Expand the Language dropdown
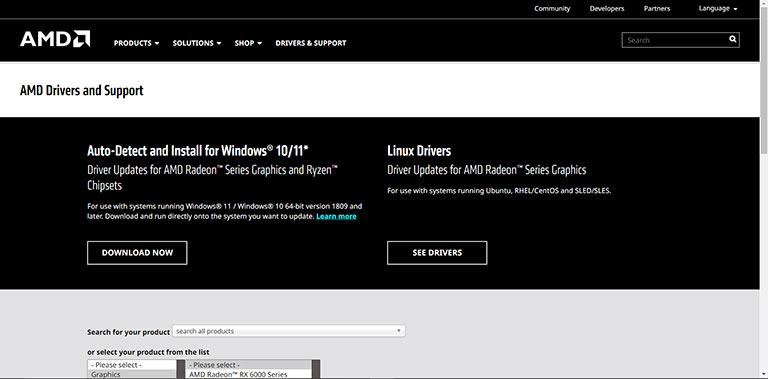The width and height of the screenshot is (768, 379). 718,9
